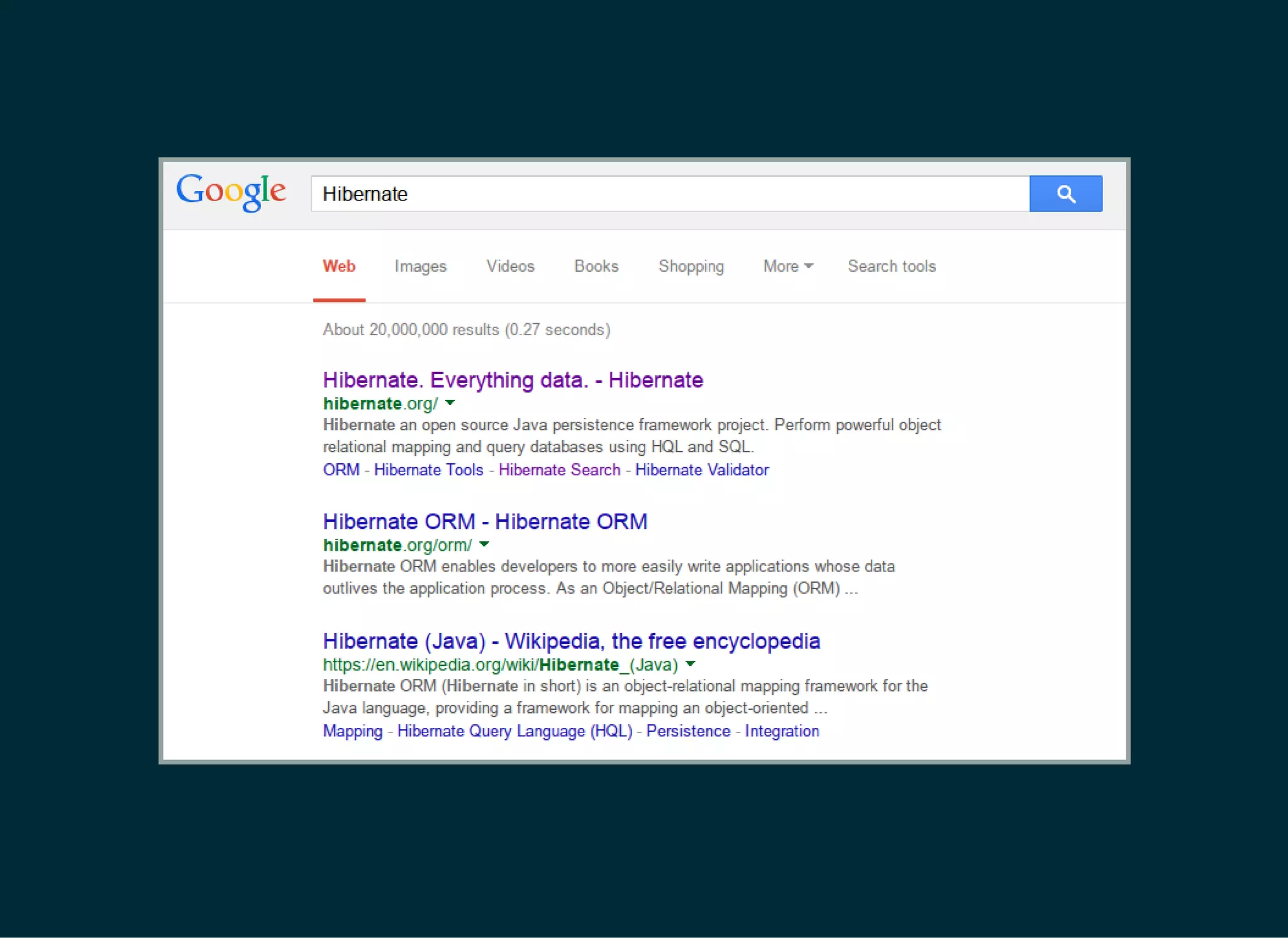The height and width of the screenshot is (938, 1288).
Task: Open the Integration sitelink
Action: pos(782,731)
